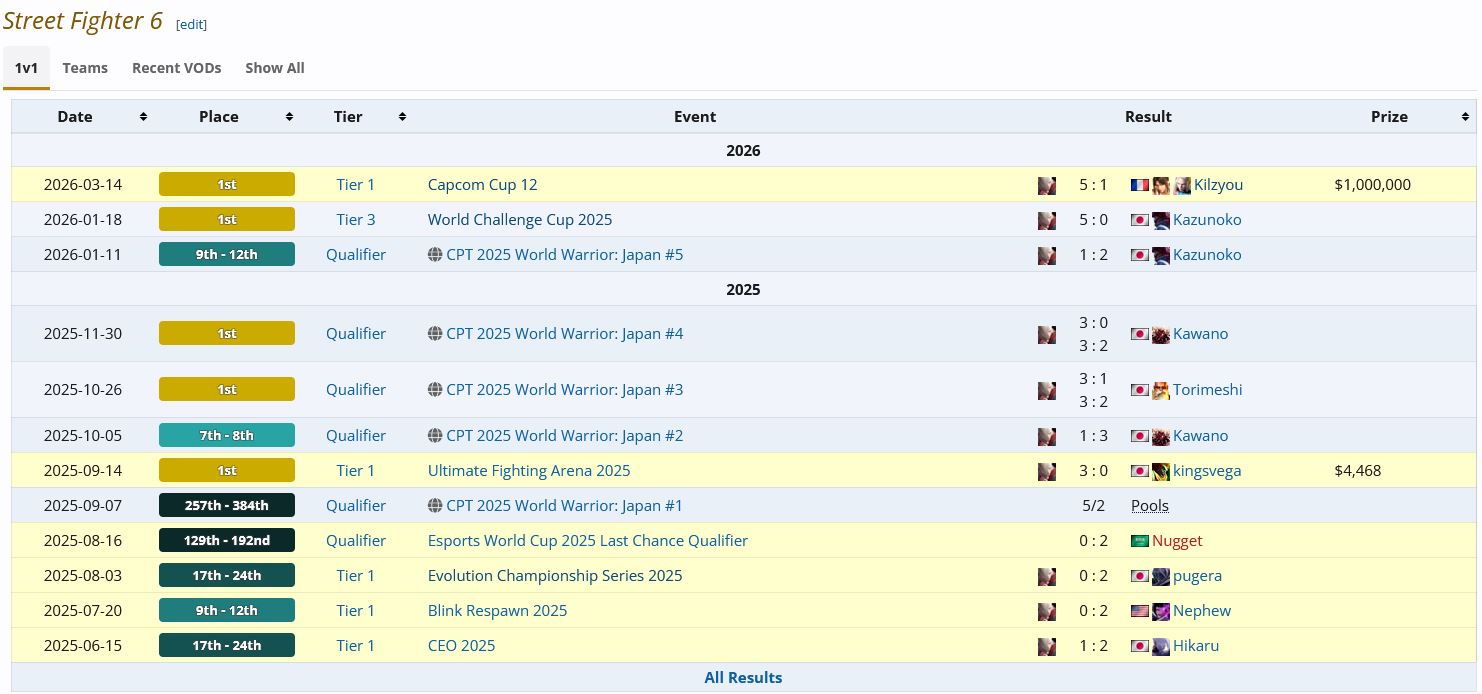Click the opponent character icon beside Torimeshi
This screenshot has width=1482, height=694.
coord(1161,390)
